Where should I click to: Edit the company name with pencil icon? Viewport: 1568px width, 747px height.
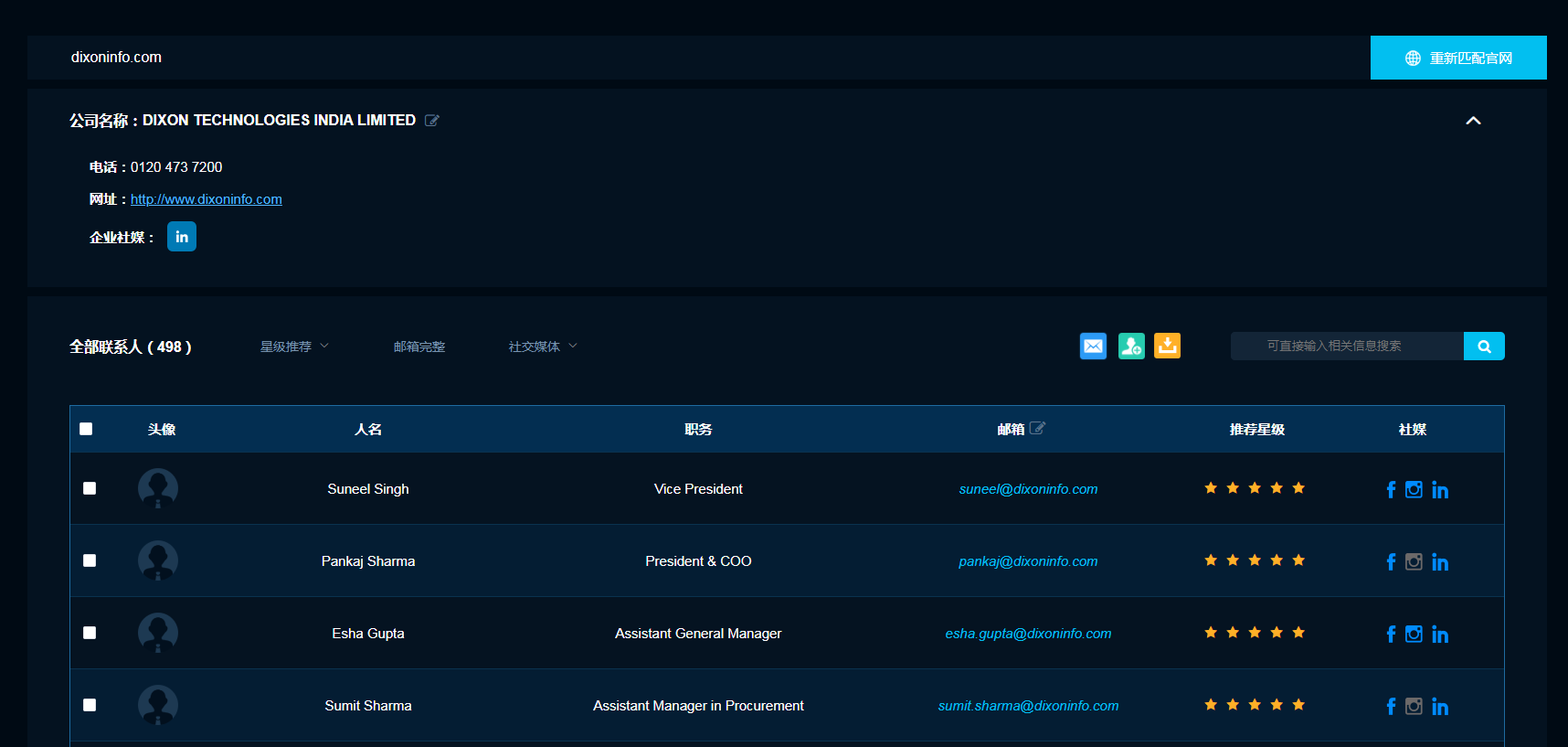tap(432, 120)
